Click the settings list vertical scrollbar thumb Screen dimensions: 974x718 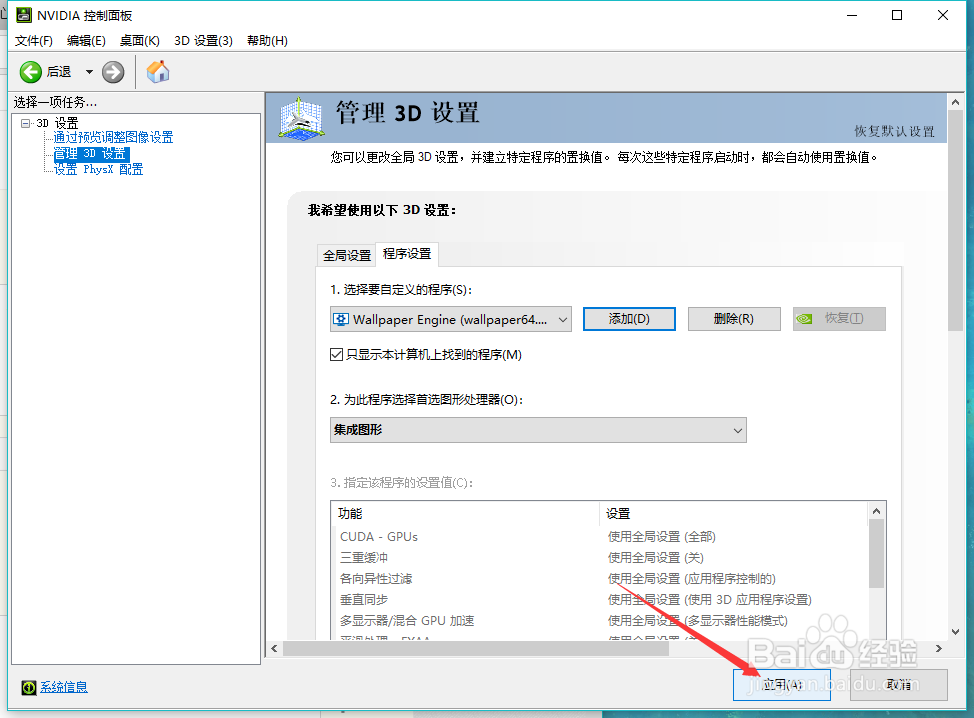point(876,554)
